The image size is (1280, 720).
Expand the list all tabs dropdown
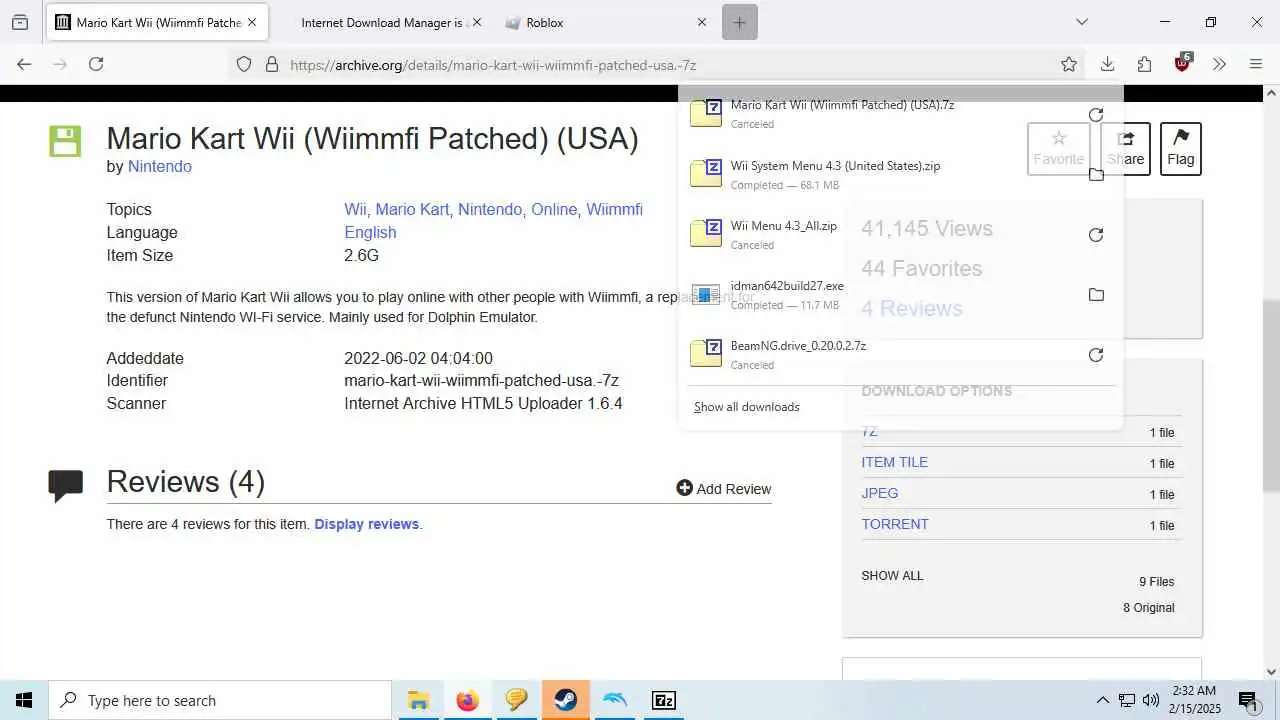pos(1081,22)
